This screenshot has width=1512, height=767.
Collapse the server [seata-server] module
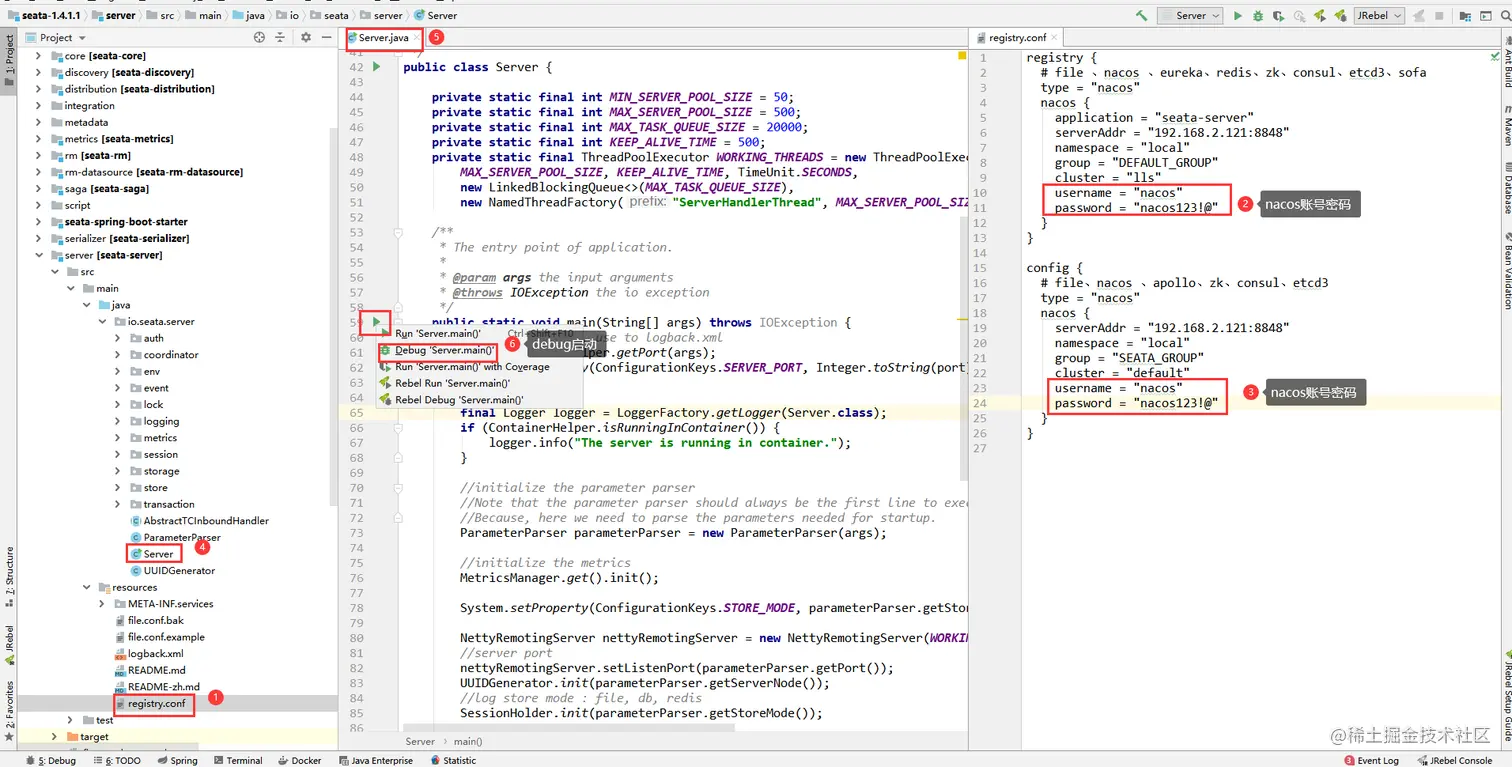[x=38, y=255]
